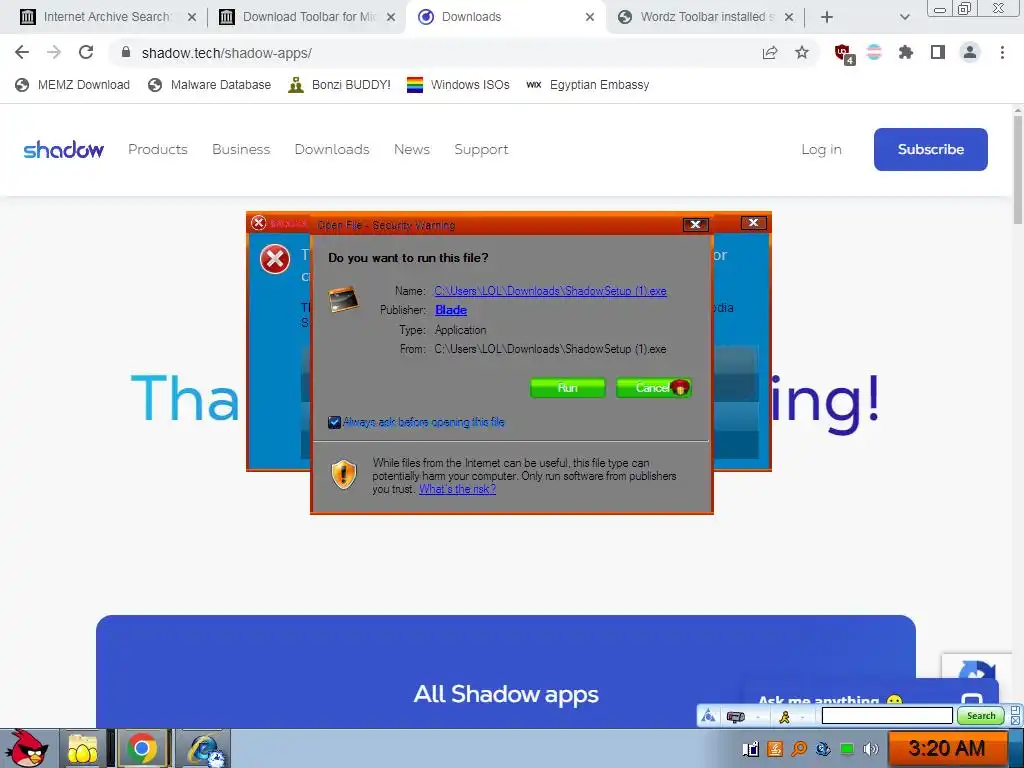
Task: Click the ShadowSetup application file icon
Action: 344,300
